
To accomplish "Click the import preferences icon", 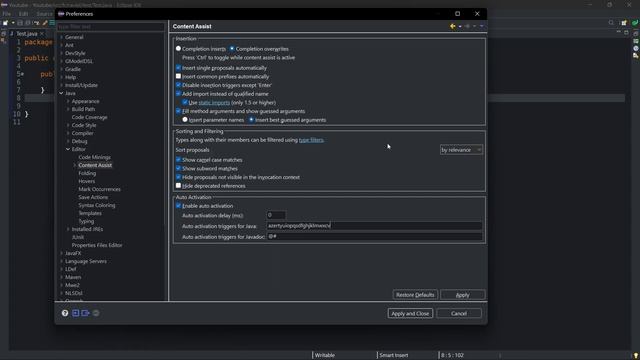I will click(76, 313).
